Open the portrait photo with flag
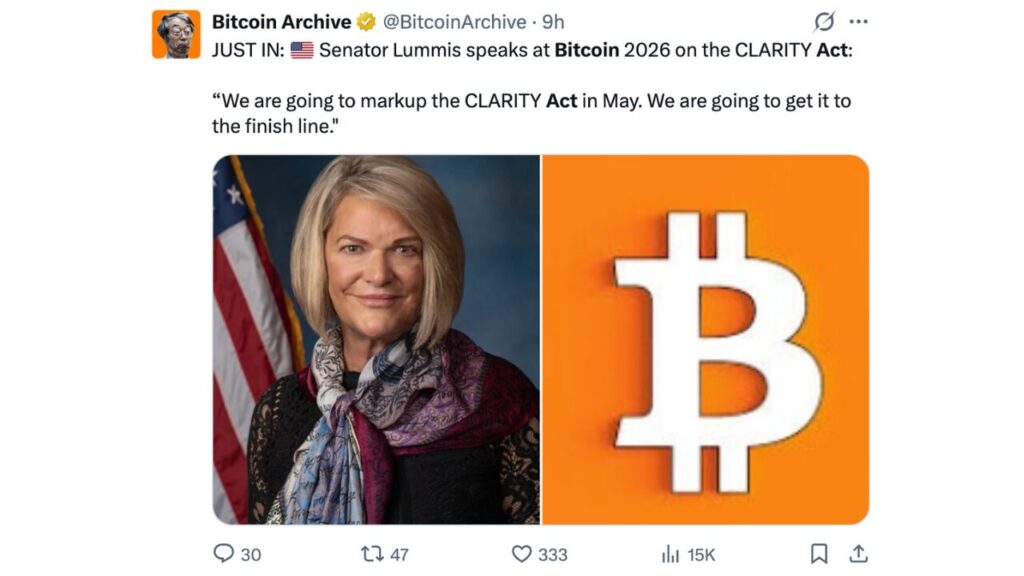Image resolution: width=1024 pixels, height=576 pixels. pos(376,340)
